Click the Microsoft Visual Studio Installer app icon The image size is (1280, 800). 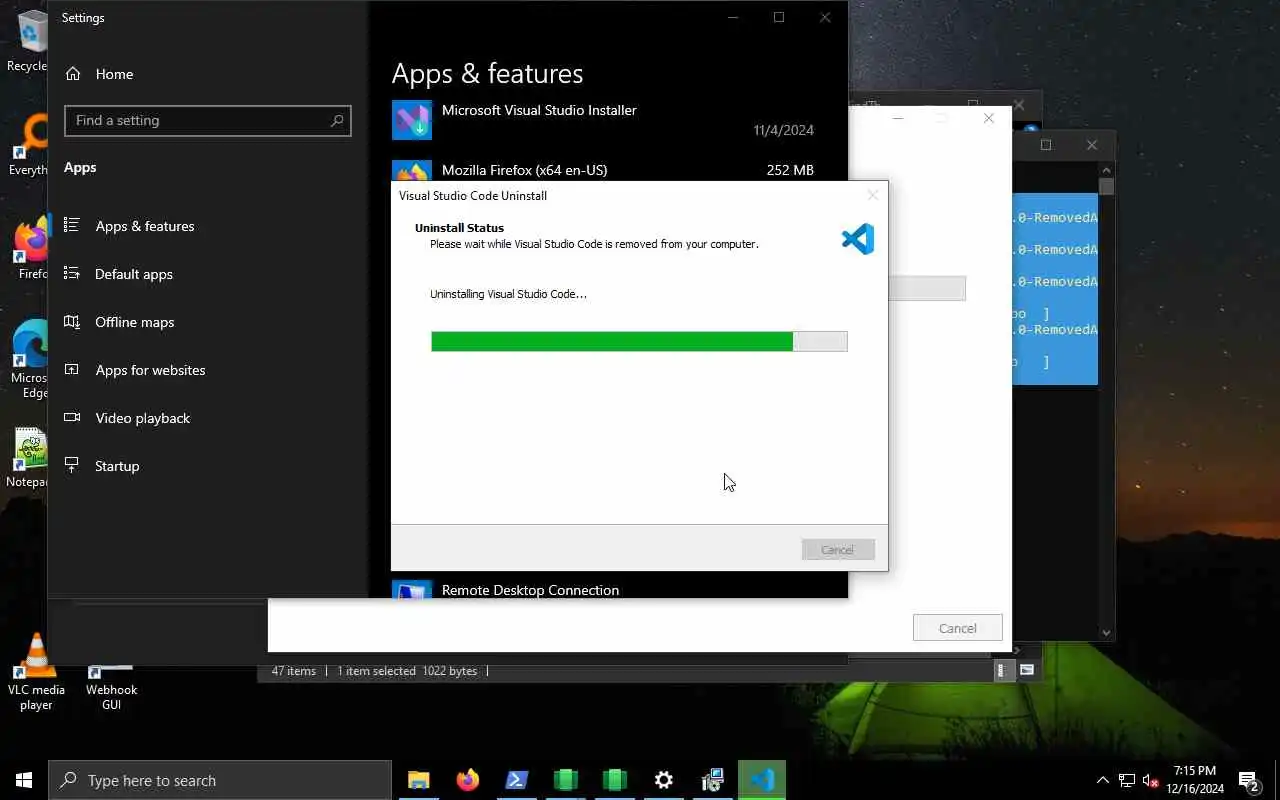coord(412,120)
